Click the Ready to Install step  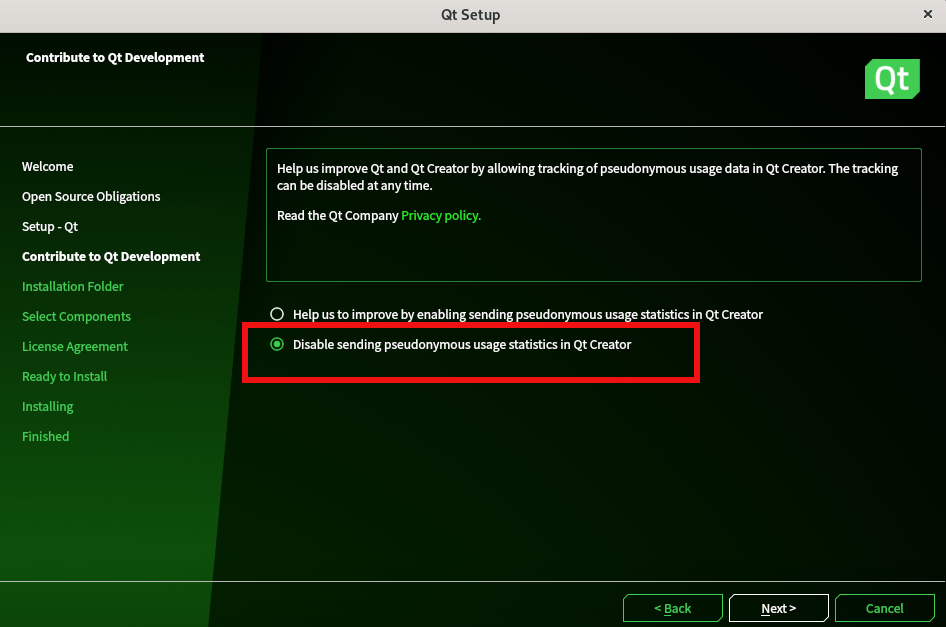click(x=65, y=377)
